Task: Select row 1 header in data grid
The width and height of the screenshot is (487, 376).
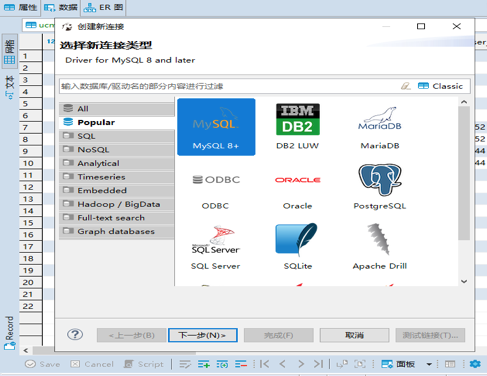Action: (30, 56)
